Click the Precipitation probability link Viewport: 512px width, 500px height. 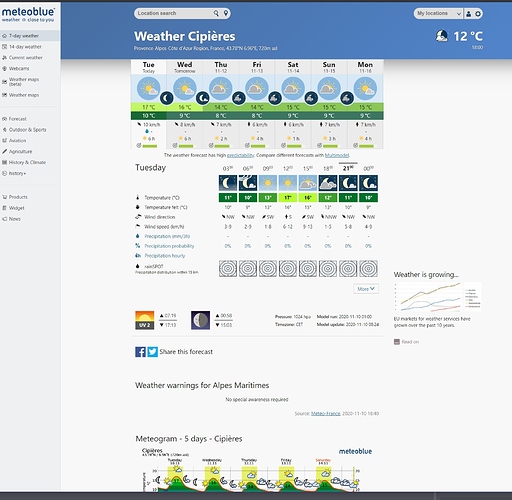tap(169, 246)
